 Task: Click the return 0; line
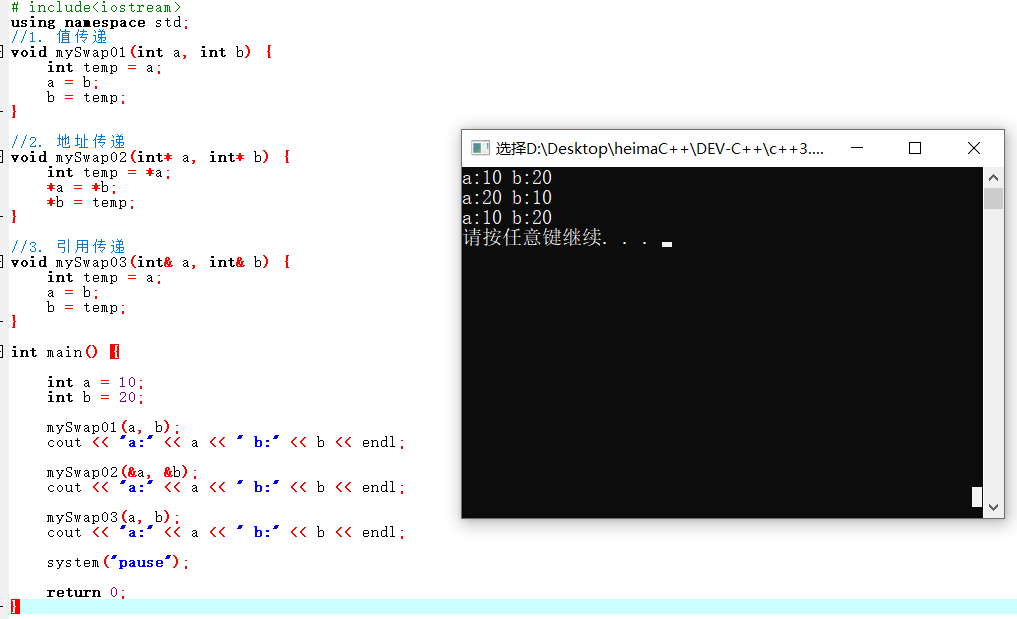[x=86, y=592]
